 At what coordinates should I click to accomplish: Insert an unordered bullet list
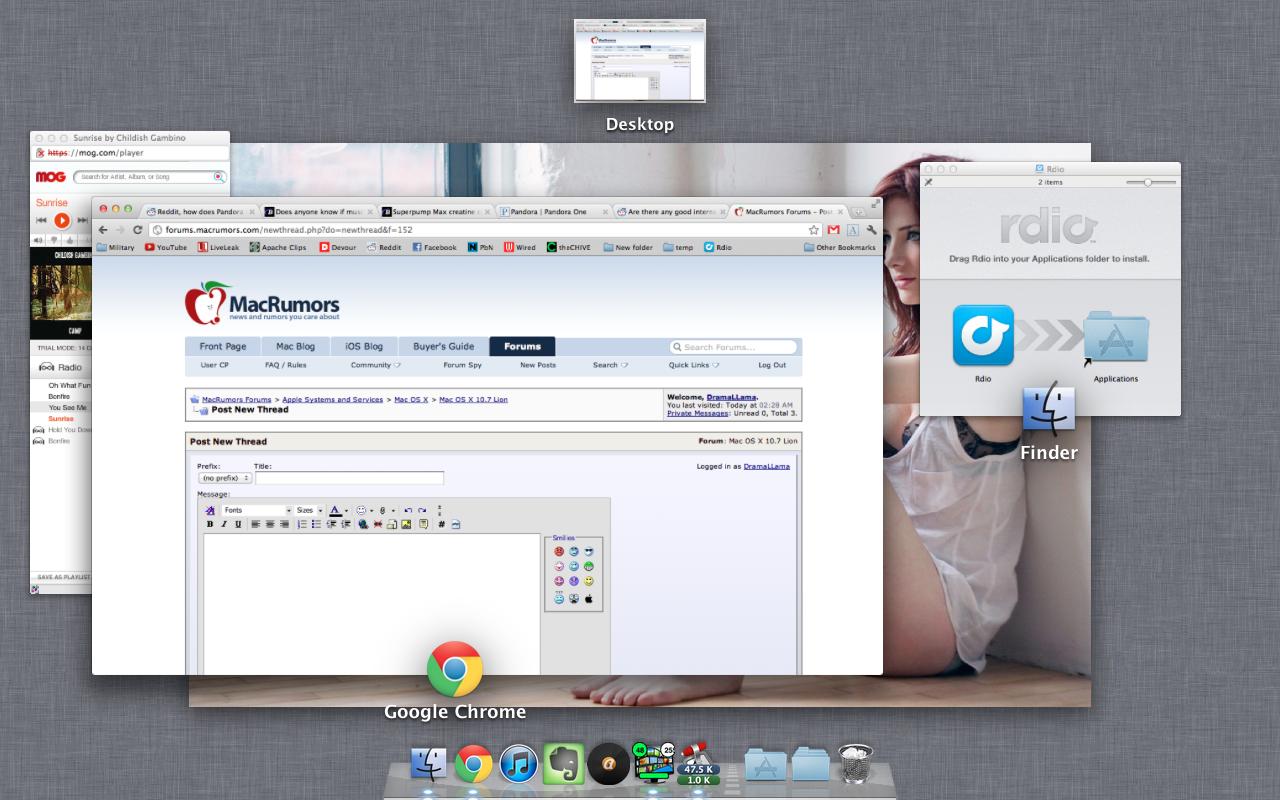click(316, 524)
